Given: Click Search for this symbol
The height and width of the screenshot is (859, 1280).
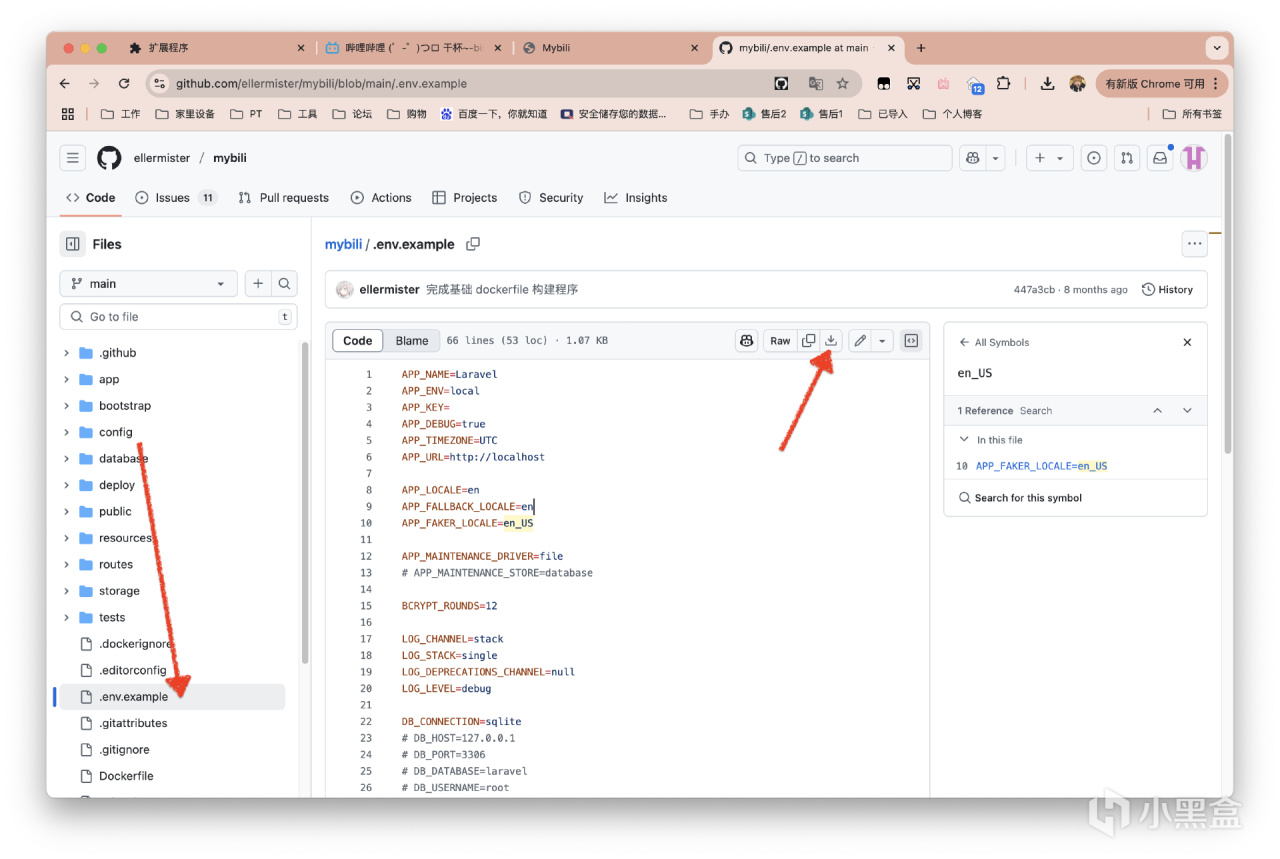Looking at the screenshot, I should click(1021, 498).
